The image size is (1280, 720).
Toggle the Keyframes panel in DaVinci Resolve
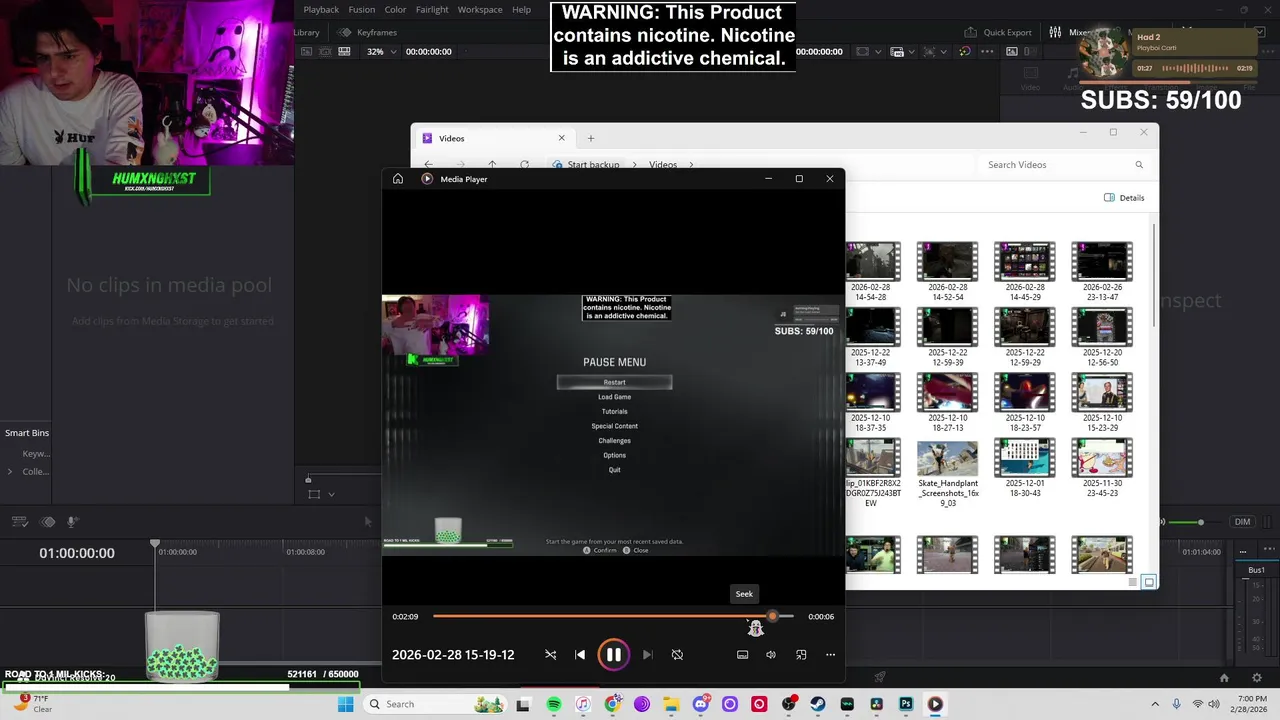point(368,32)
